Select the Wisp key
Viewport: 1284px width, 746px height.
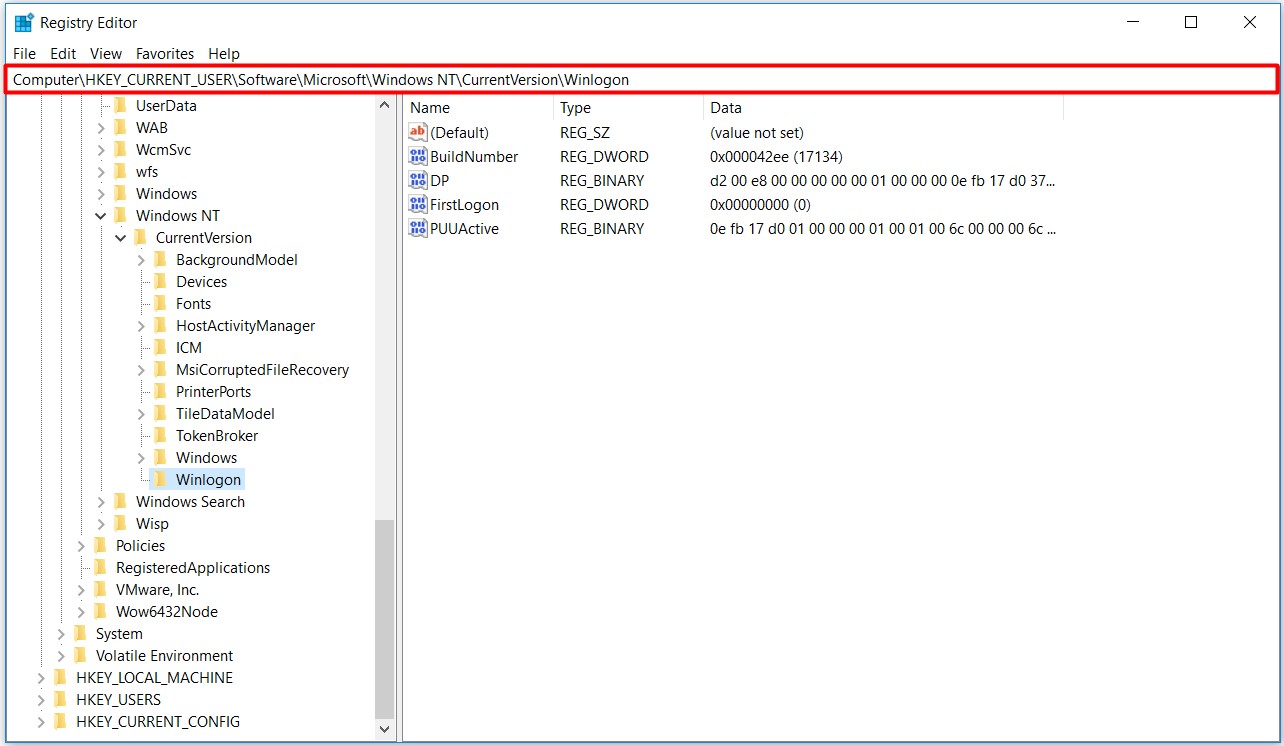click(x=152, y=523)
